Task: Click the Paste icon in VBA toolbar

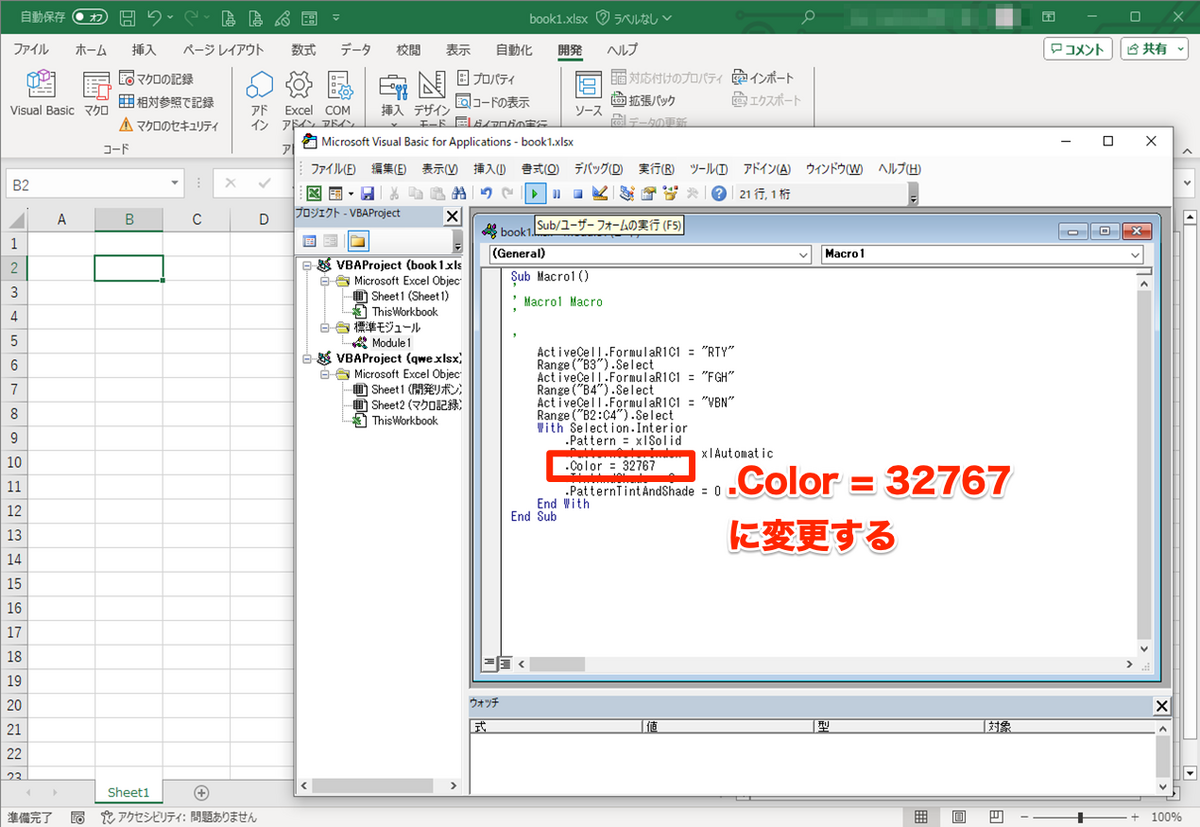Action: [437, 194]
